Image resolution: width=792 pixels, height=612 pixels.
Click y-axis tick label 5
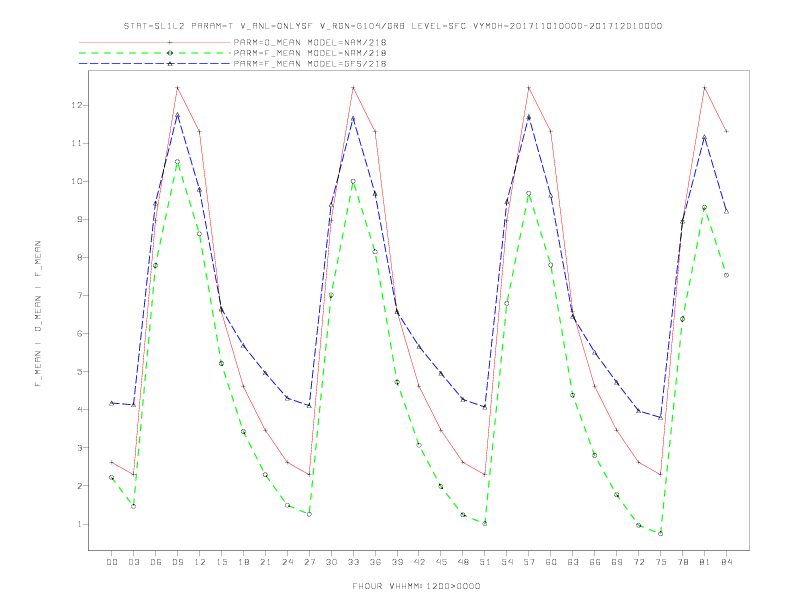(79, 372)
